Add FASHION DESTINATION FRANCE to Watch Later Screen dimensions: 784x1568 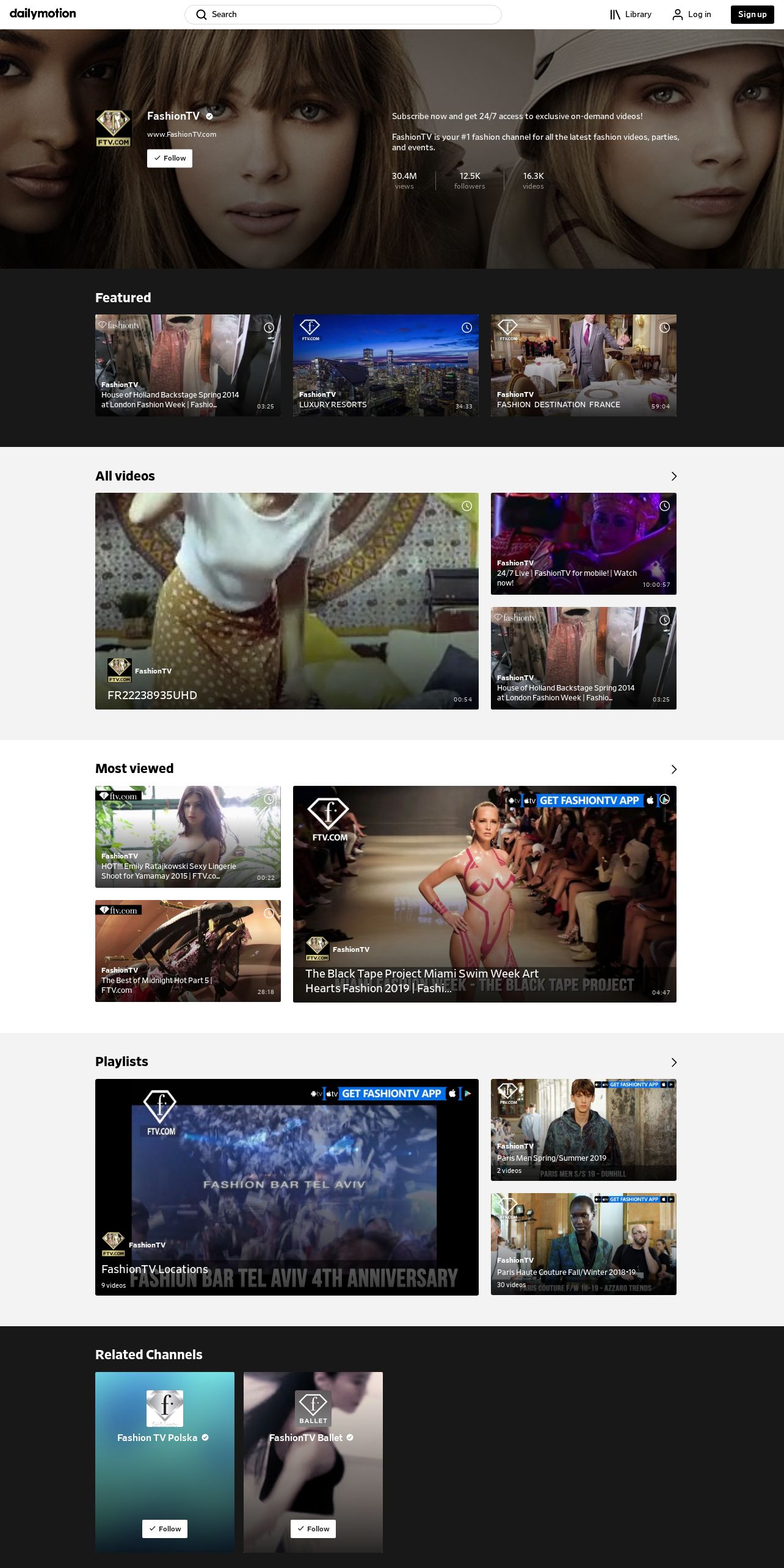pyautogui.click(x=664, y=328)
